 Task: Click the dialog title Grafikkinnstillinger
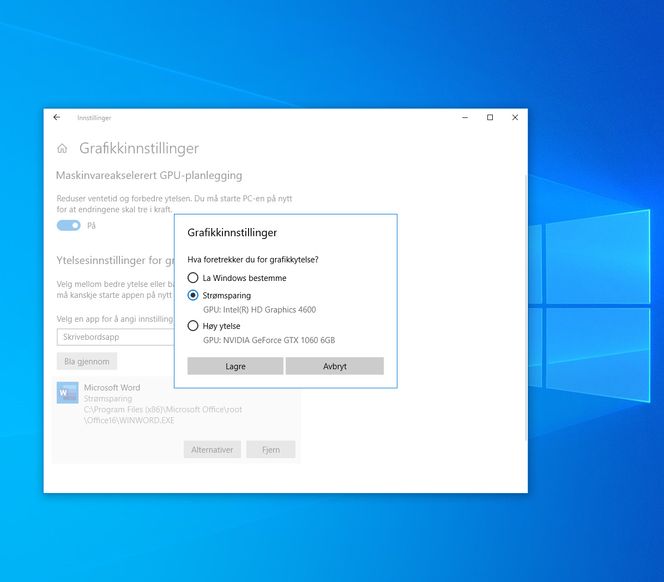click(x=232, y=233)
